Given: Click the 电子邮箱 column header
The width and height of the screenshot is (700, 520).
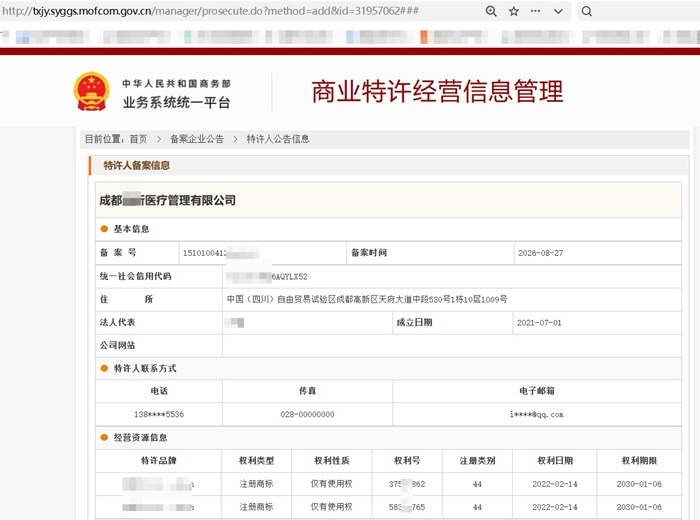Looking at the screenshot, I should (x=537, y=391).
